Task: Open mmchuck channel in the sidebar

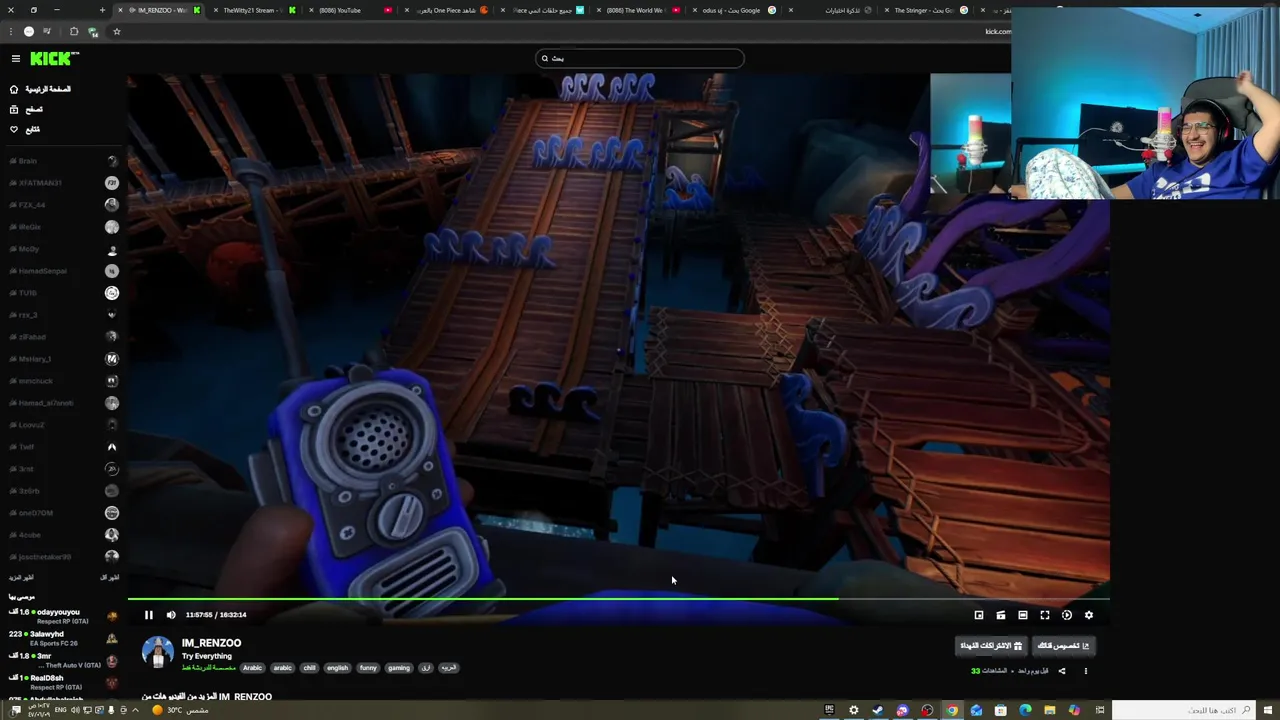Action: 63,381
